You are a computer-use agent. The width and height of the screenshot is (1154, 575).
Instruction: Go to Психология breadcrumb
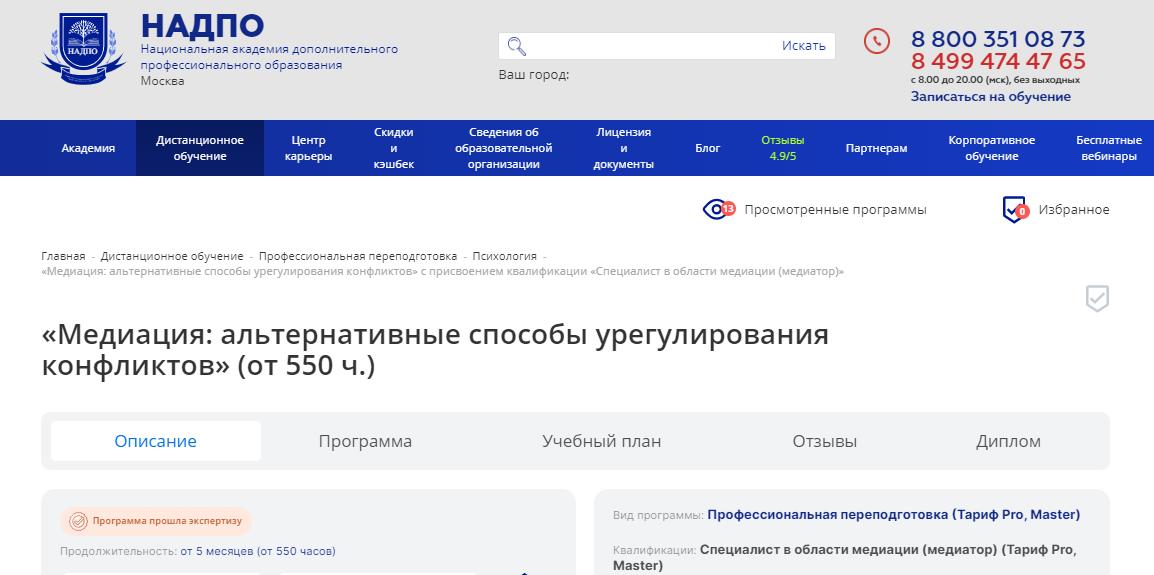pyautogui.click(x=505, y=256)
